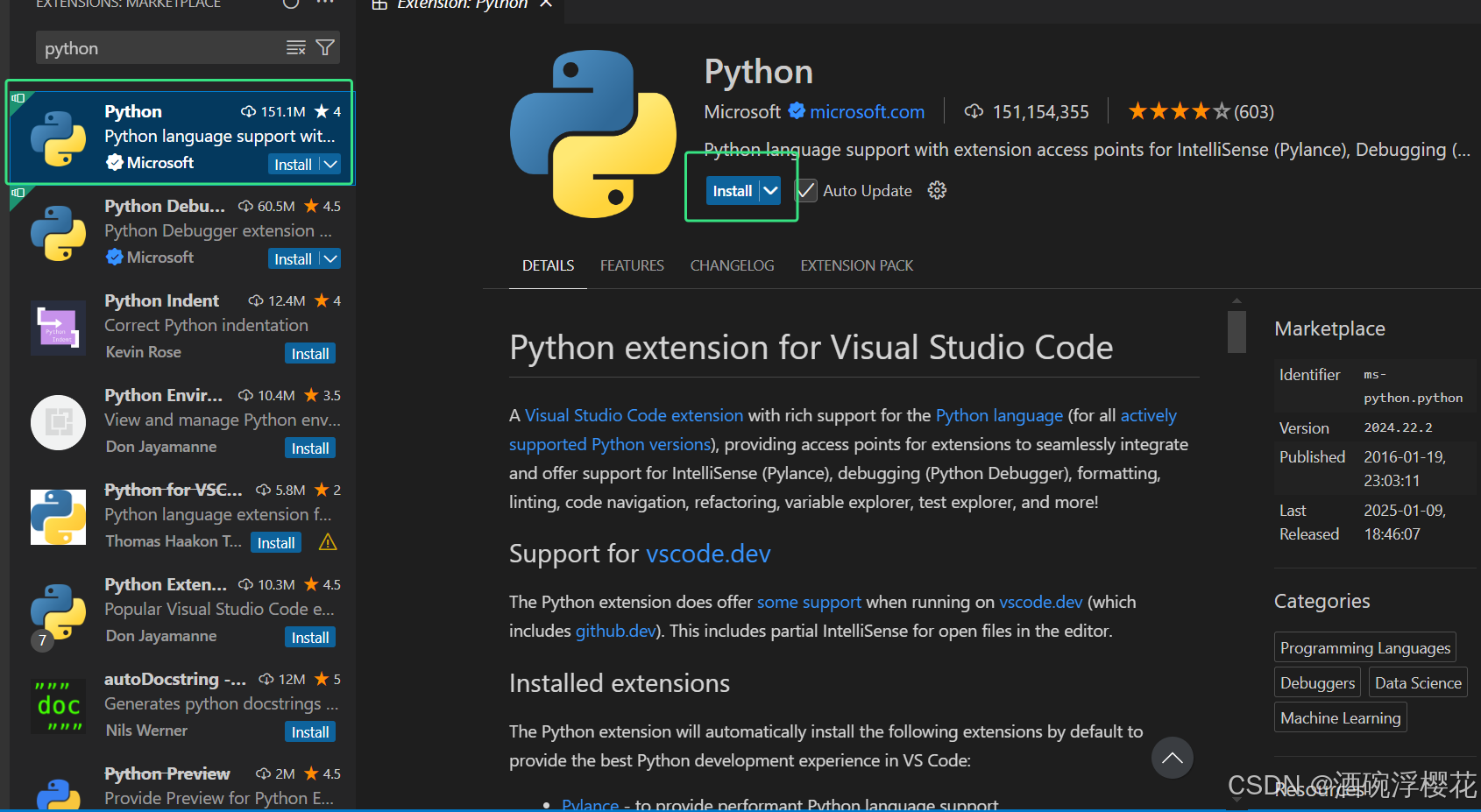The width and height of the screenshot is (1481, 812).
Task: Click the filter extensions funnel icon
Action: point(325,48)
